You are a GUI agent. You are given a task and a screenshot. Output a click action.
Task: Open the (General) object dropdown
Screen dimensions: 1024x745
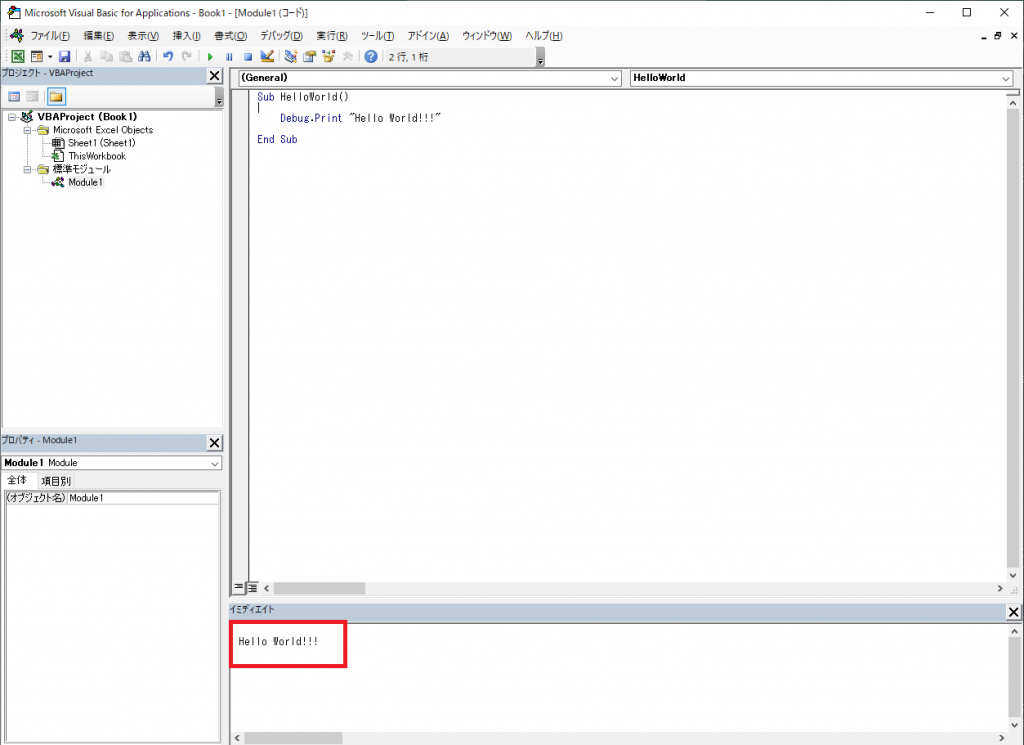click(614, 78)
